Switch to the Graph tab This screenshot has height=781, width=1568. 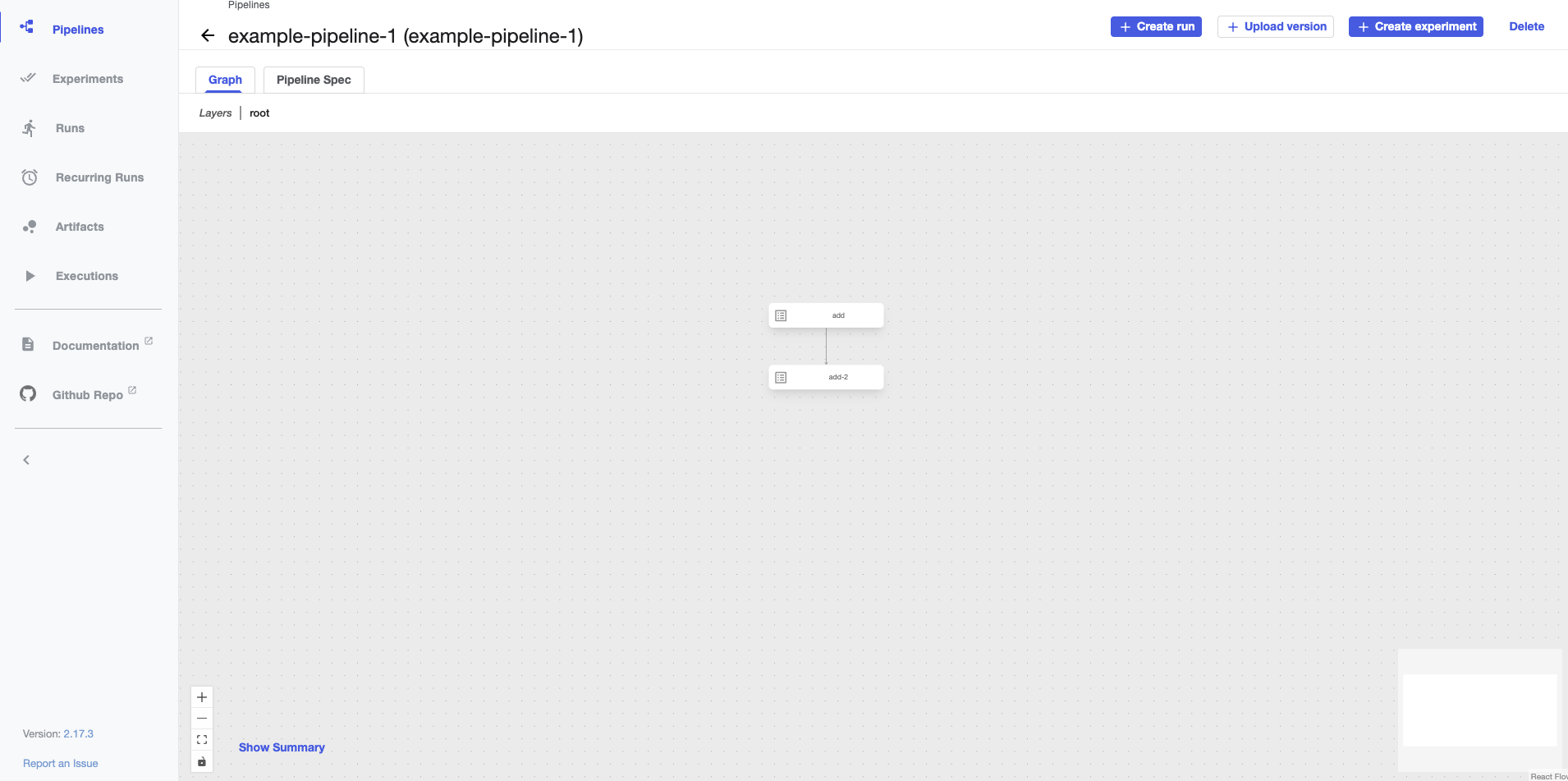coord(225,80)
